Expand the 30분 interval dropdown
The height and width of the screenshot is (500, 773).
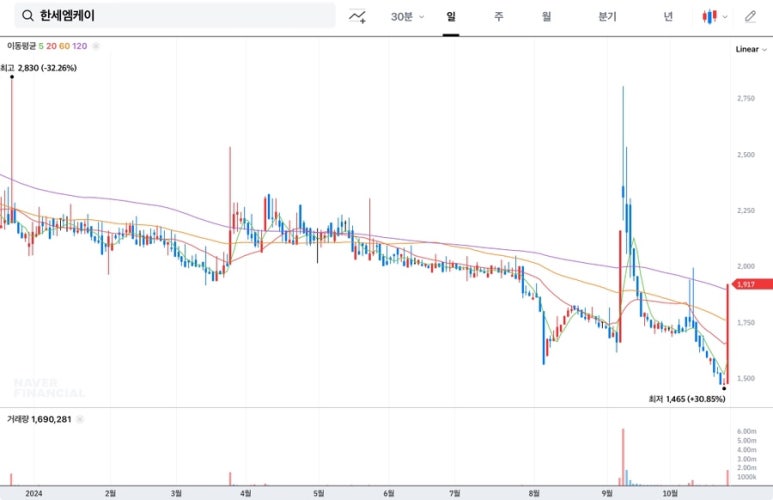(407, 17)
